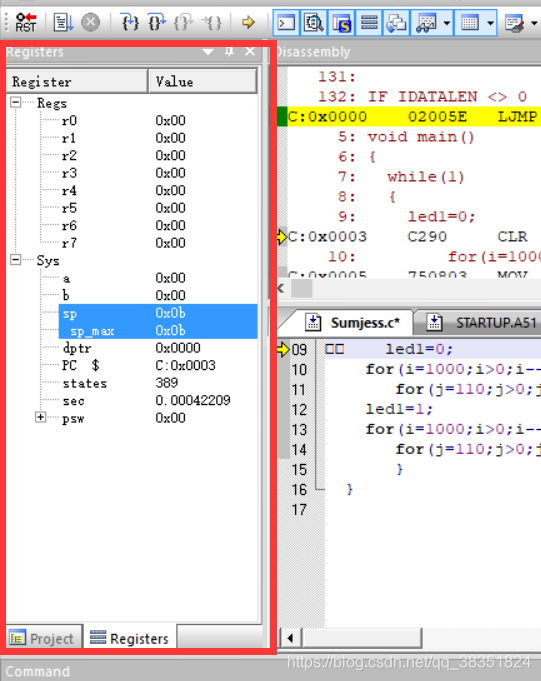Image resolution: width=541 pixels, height=681 pixels.
Task: Select the sp stack pointer row
Action: tap(158, 313)
